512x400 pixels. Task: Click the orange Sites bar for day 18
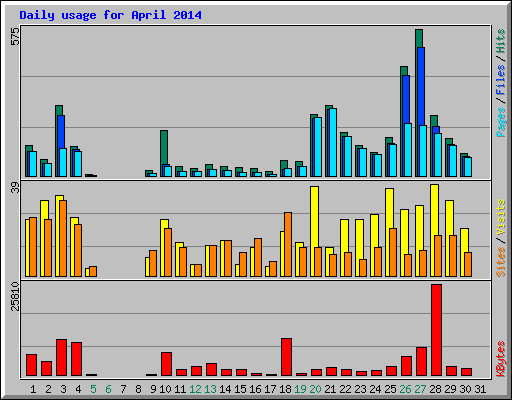[x=288, y=244]
